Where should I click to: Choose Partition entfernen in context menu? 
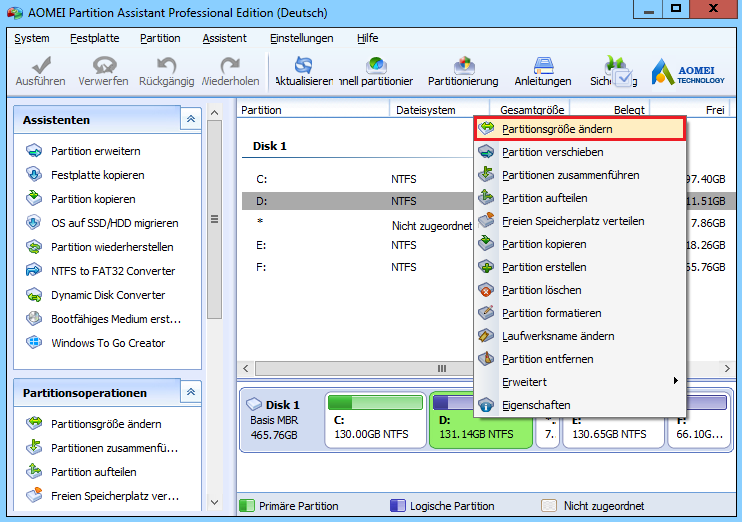tap(580, 359)
